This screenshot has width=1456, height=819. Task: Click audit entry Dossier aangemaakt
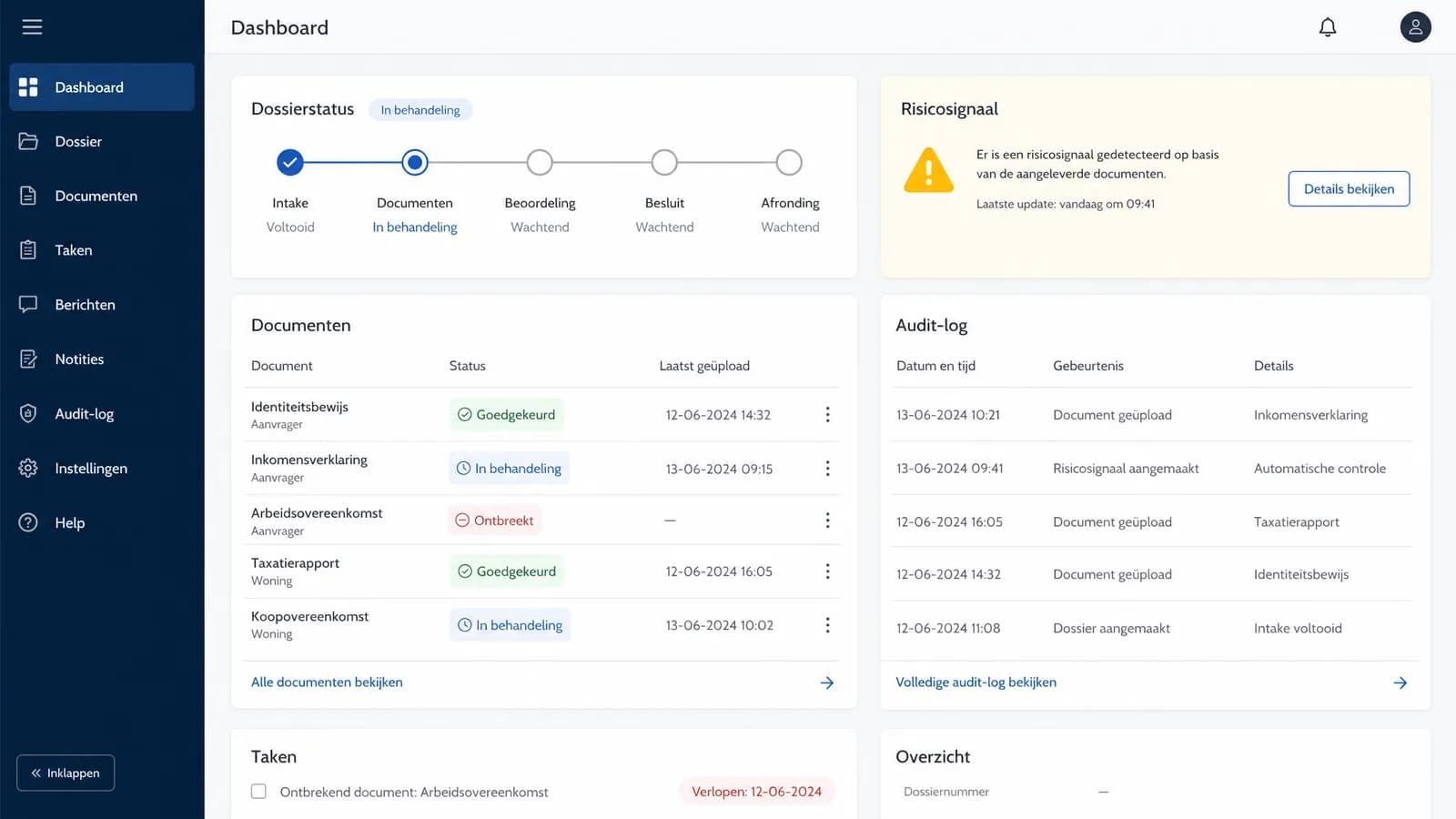coord(1111,629)
